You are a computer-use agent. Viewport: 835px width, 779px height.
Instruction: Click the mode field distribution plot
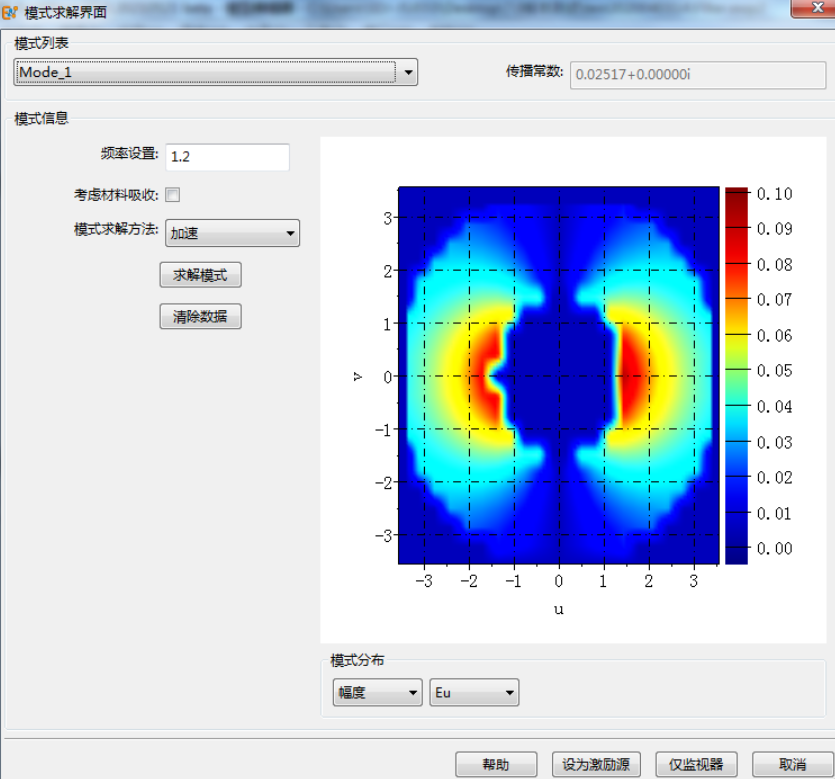pos(559,375)
